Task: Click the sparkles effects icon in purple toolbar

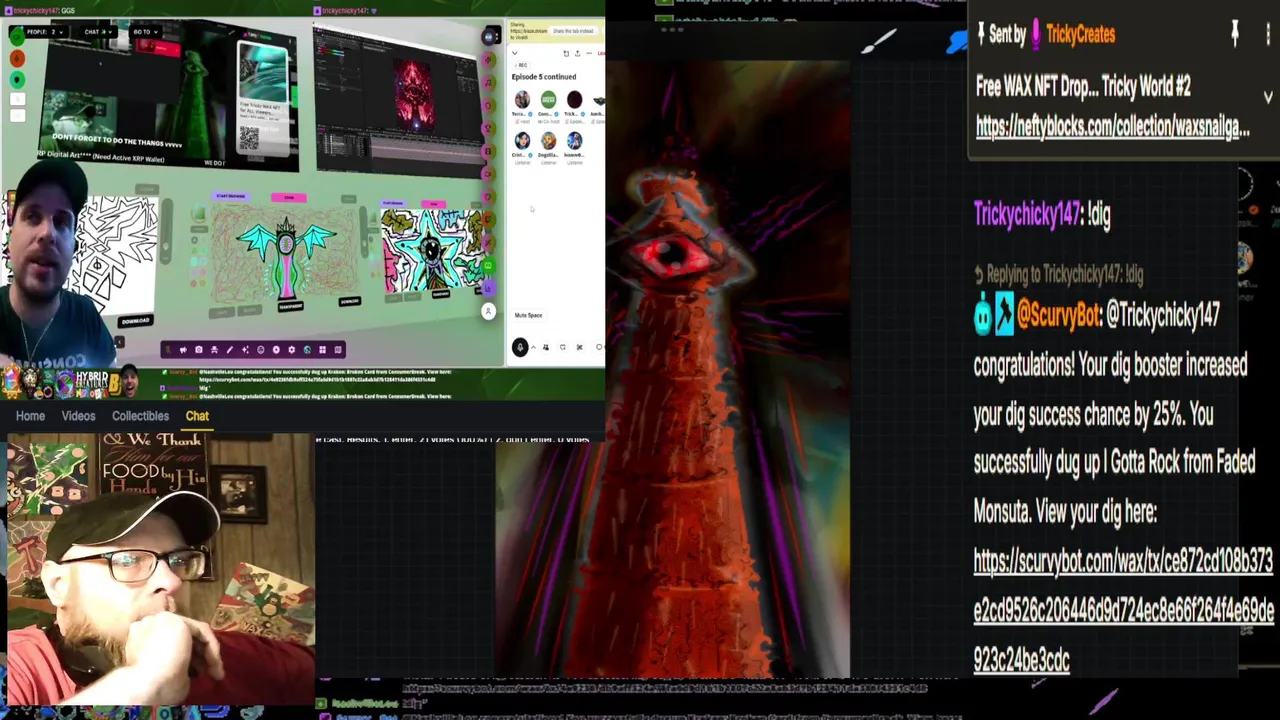Action: pyautogui.click(x=245, y=350)
